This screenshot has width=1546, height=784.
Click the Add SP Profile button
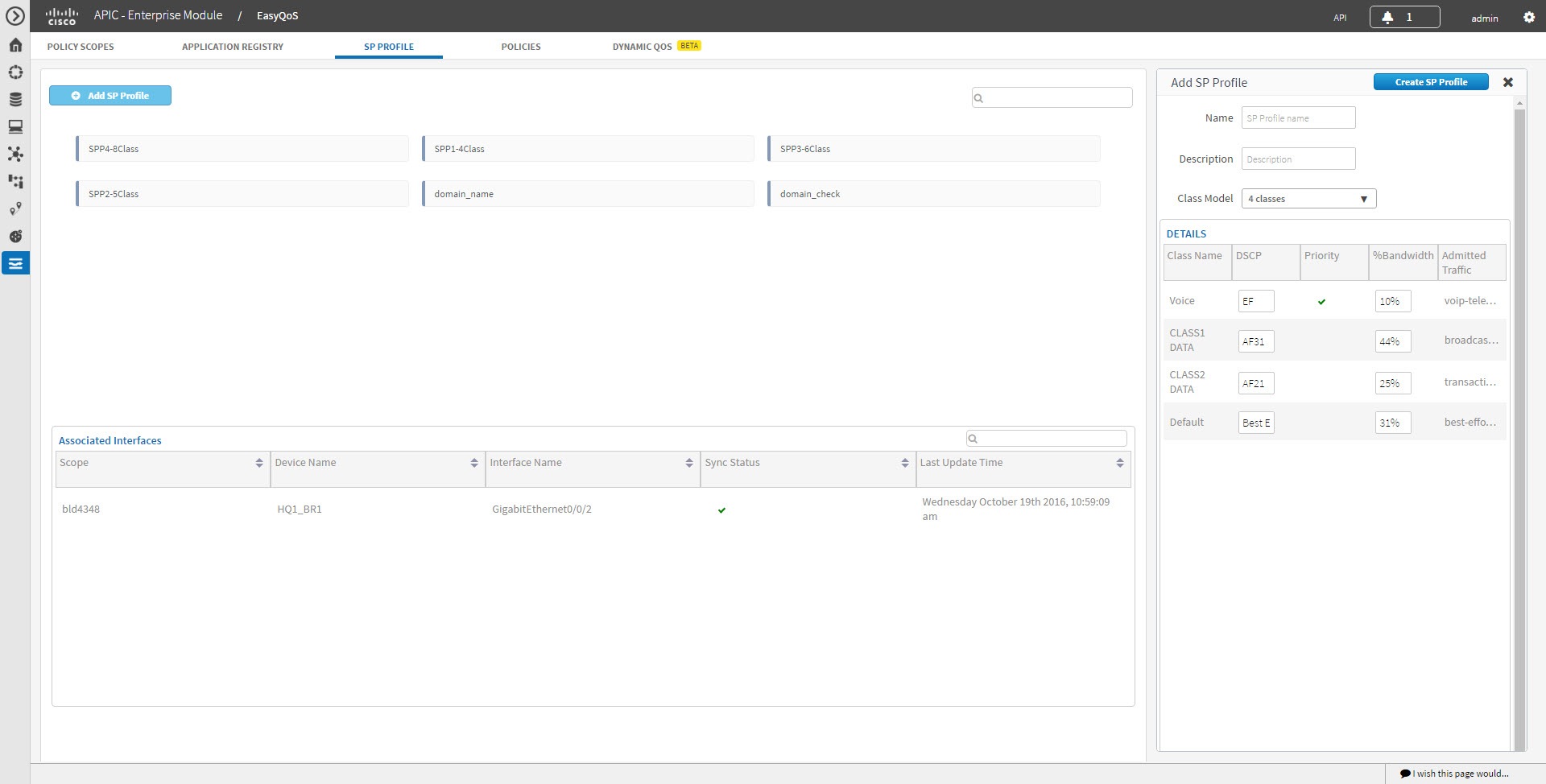click(110, 96)
